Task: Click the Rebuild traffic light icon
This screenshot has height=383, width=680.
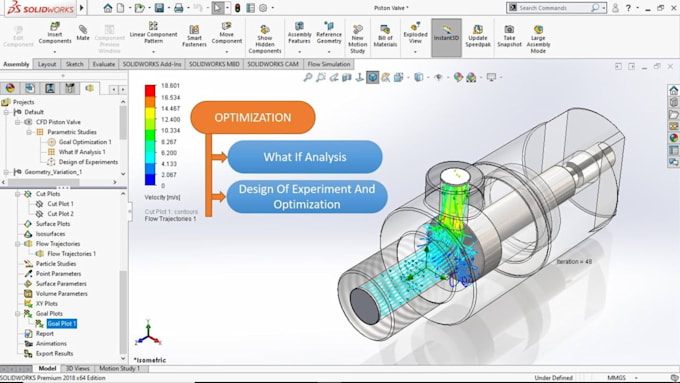Action: coord(237,8)
